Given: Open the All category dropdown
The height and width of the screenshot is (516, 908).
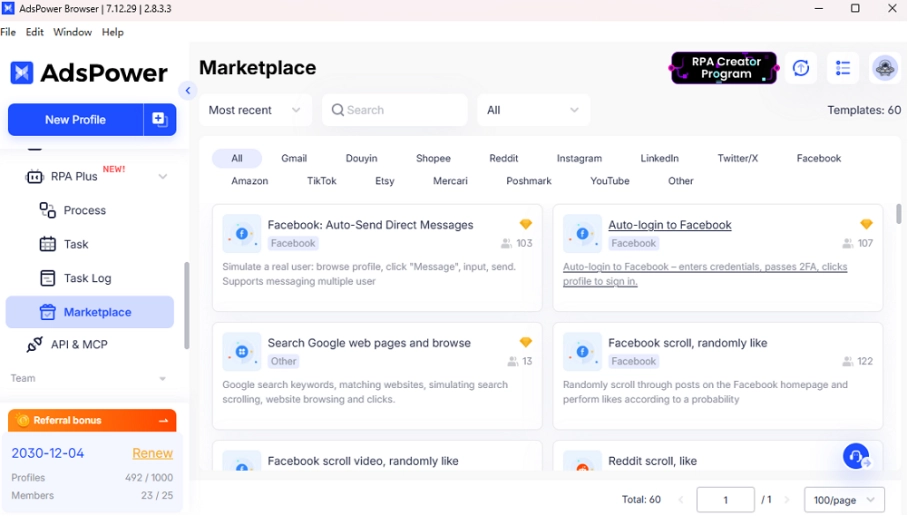Looking at the screenshot, I should pyautogui.click(x=533, y=110).
